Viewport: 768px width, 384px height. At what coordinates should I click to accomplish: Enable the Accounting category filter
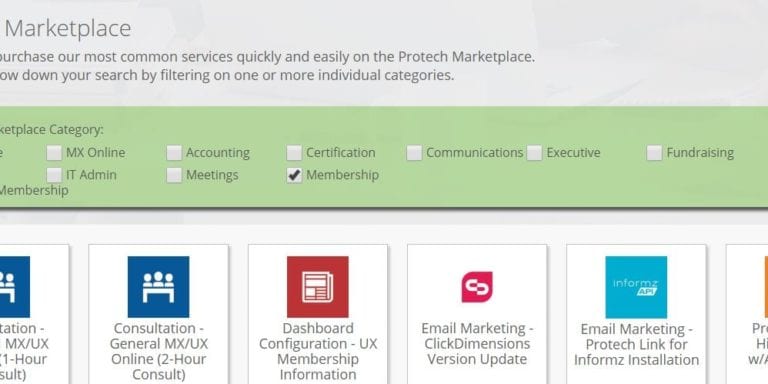pyautogui.click(x=174, y=153)
